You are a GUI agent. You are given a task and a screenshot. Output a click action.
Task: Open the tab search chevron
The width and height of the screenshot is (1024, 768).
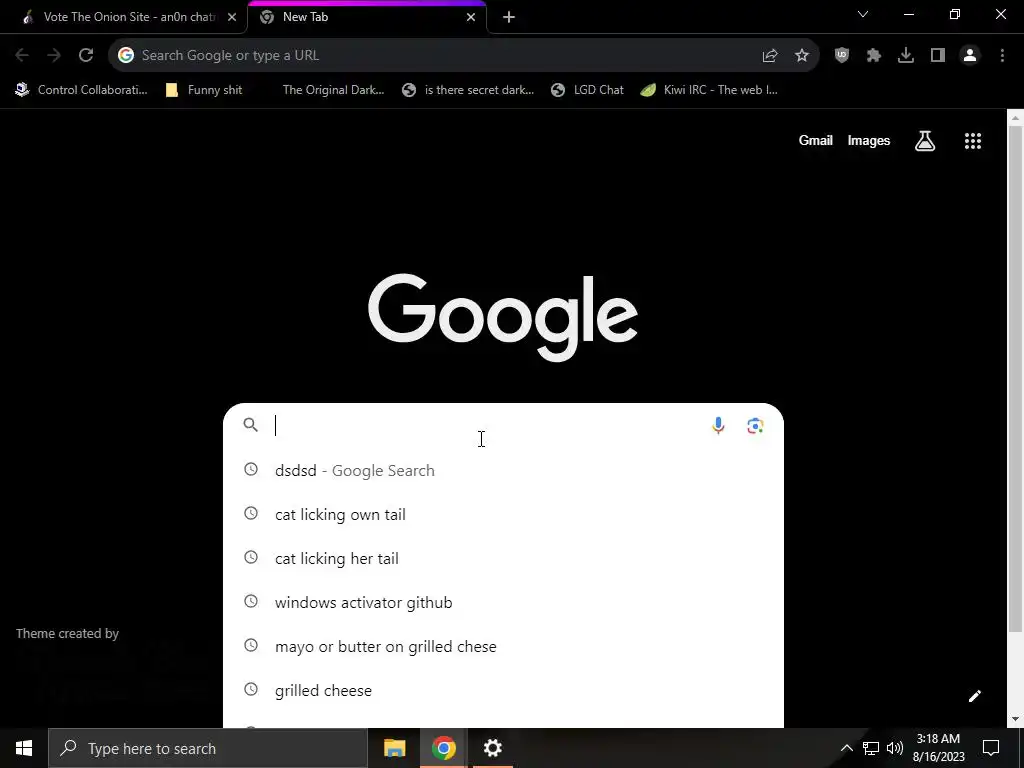pos(863,14)
